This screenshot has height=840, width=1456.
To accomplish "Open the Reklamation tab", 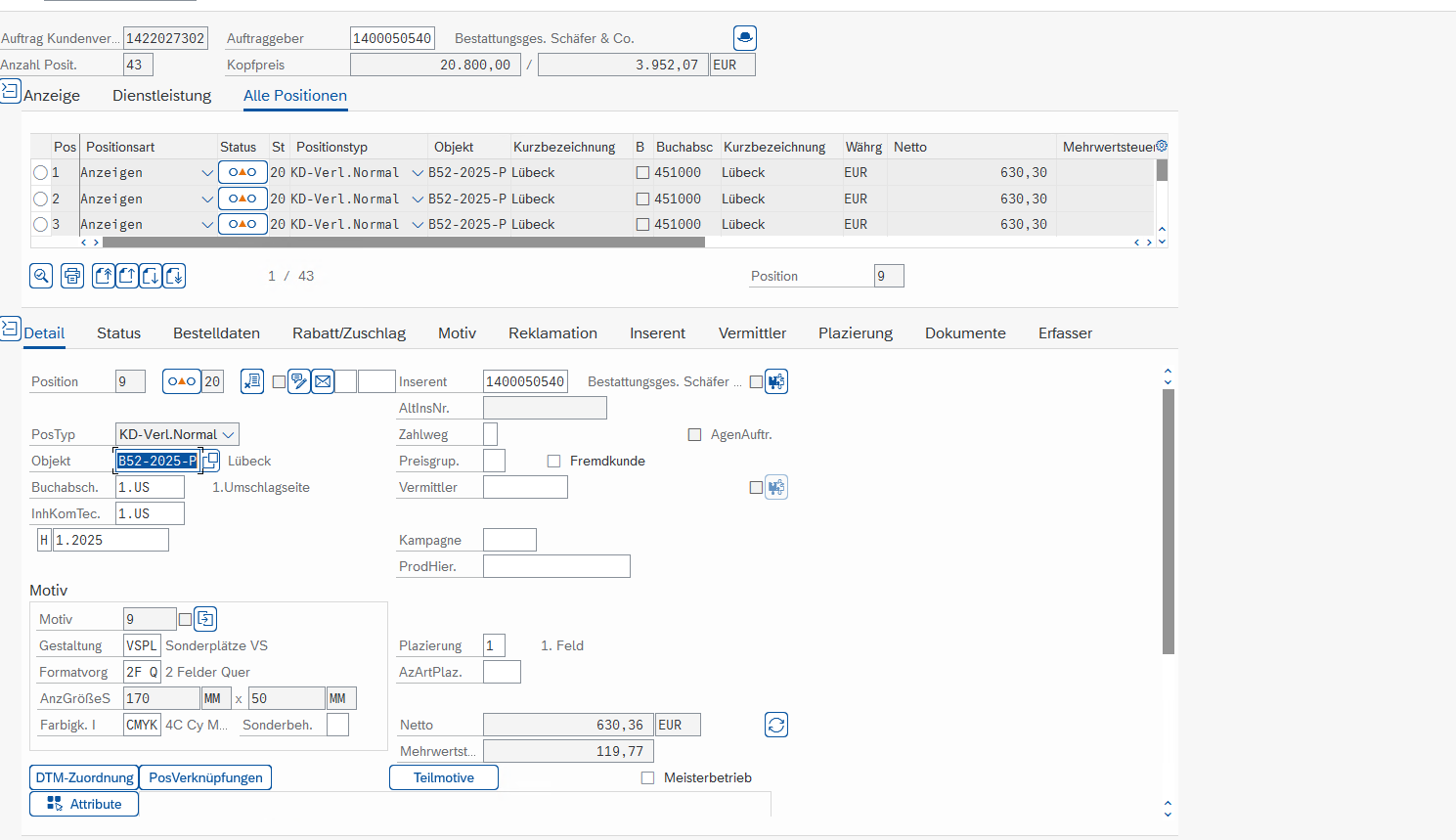I will 552,332.
